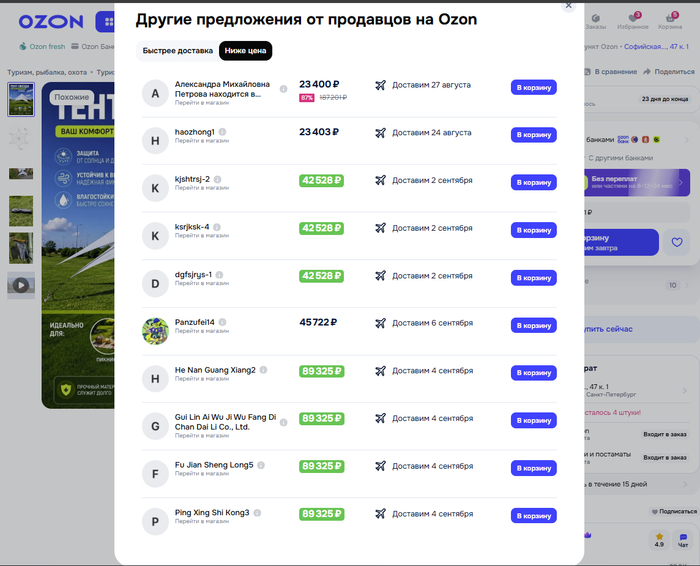
Task: Click the «P» avatar of Ping Xing Shi Kong3
Action: click(x=155, y=522)
